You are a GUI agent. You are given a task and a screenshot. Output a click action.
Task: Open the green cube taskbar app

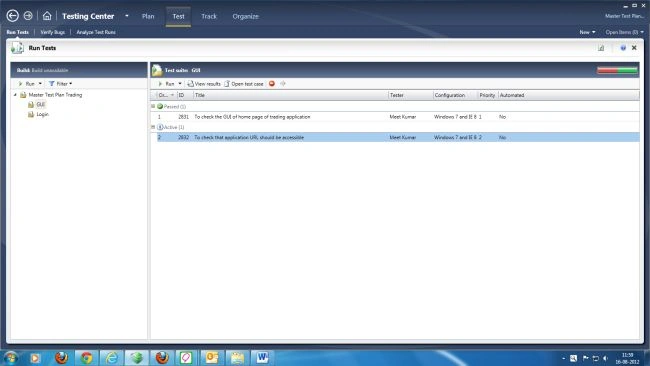137,358
